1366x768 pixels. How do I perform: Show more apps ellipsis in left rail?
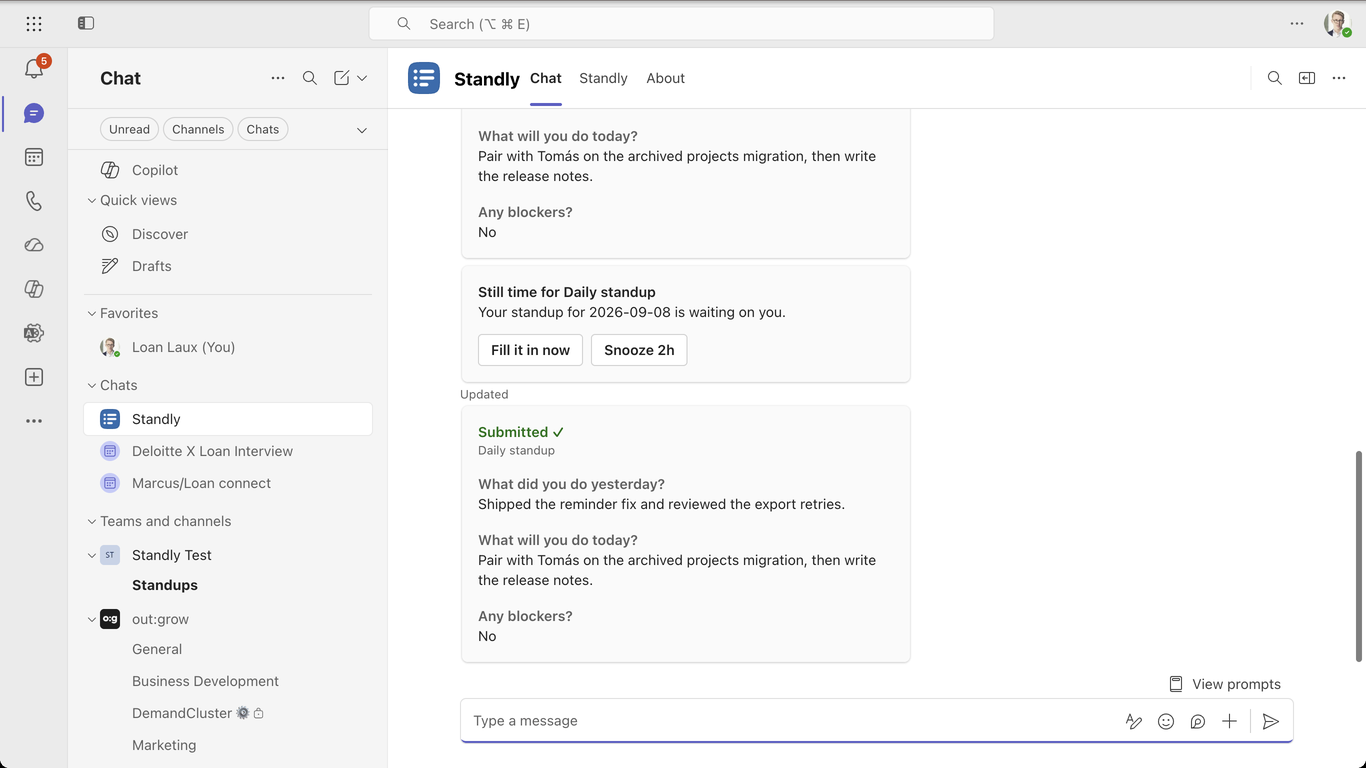34,421
